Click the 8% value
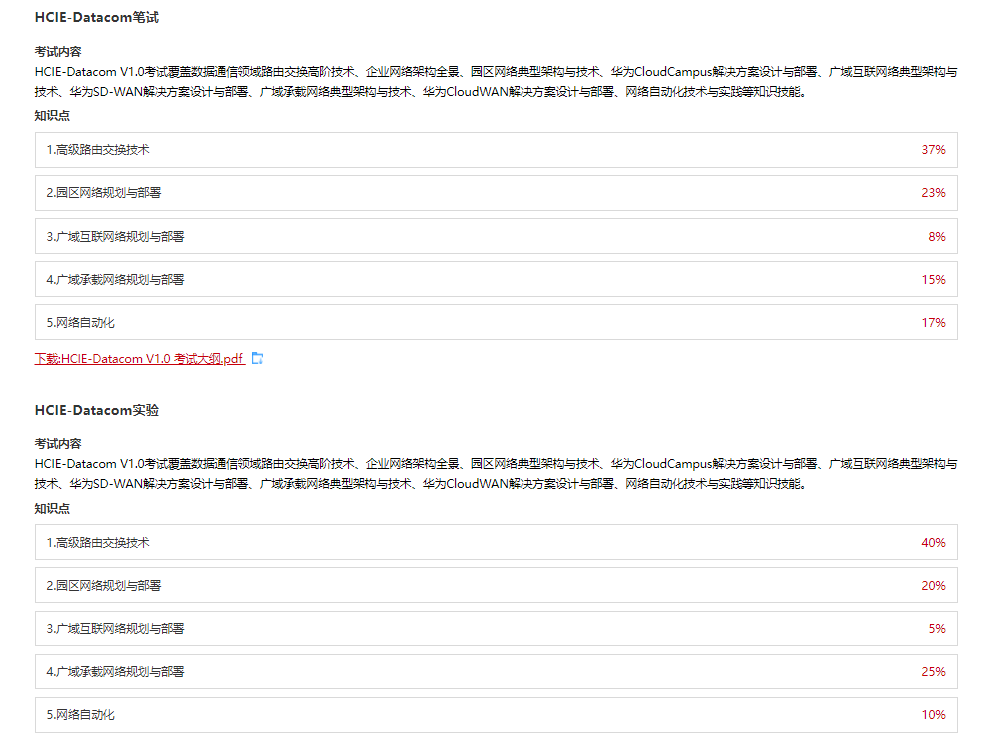The image size is (982, 742). pyautogui.click(x=937, y=237)
